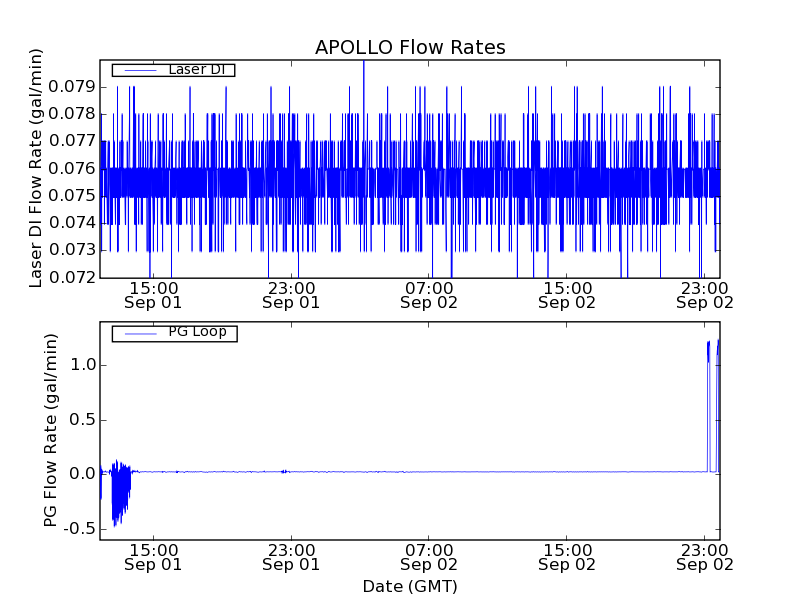Click the blue line sample in PG Loop legend
The image size is (800, 600).
point(139,333)
